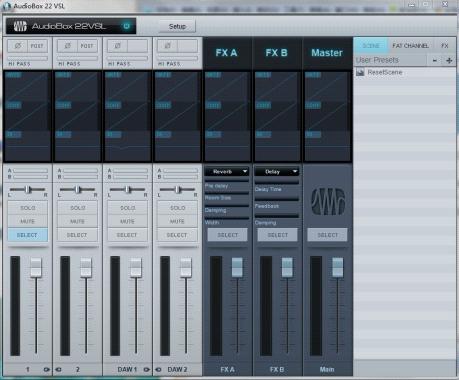
Task: Click the channel 2 pan slider
Action: click(x=77, y=190)
